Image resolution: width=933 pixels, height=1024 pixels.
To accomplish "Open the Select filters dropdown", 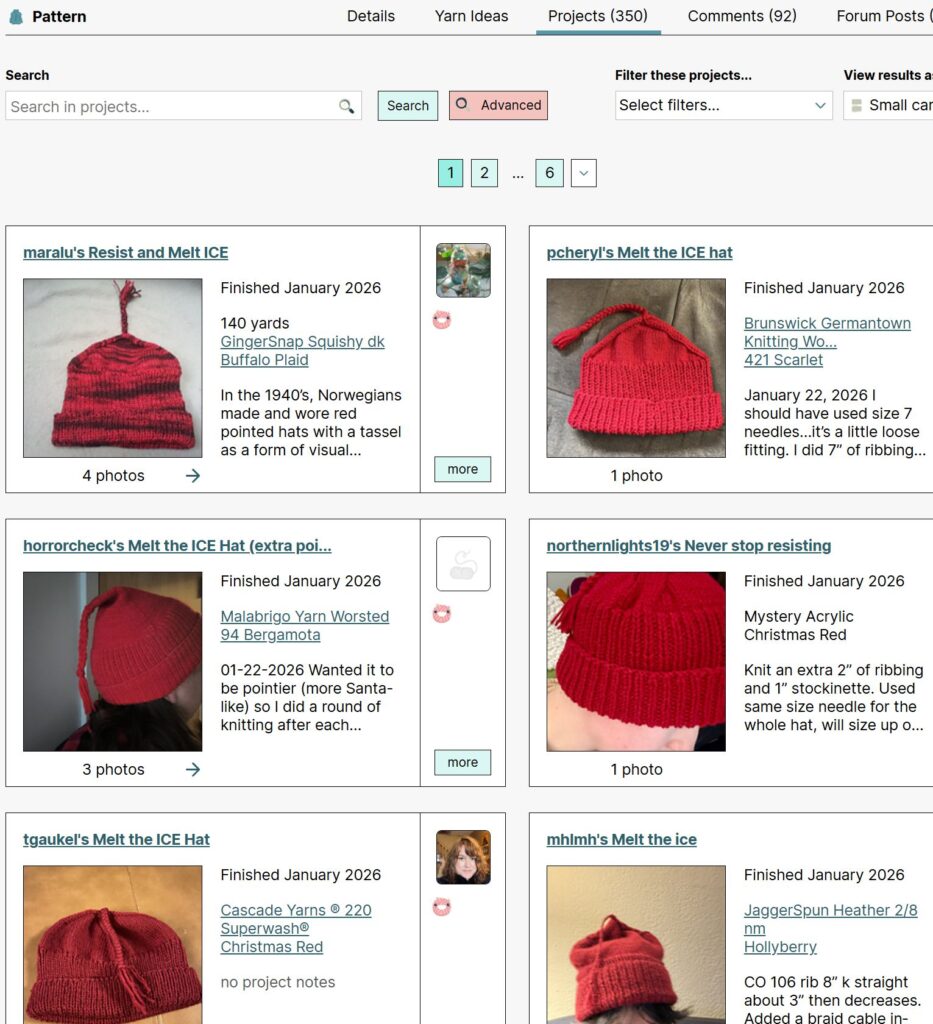I will click(x=723, y=105).
